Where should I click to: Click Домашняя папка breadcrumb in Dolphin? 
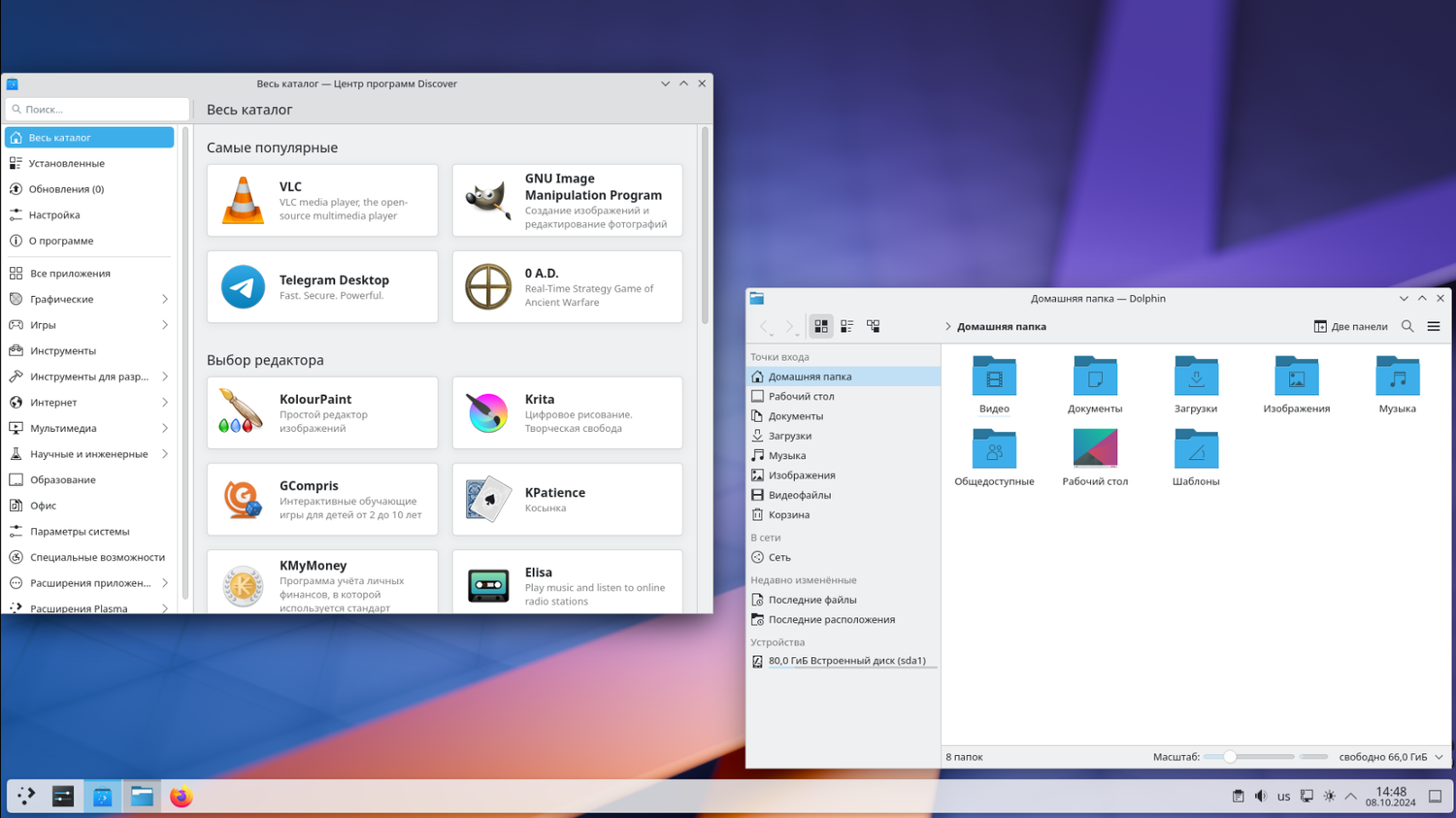click(1002, 327)
